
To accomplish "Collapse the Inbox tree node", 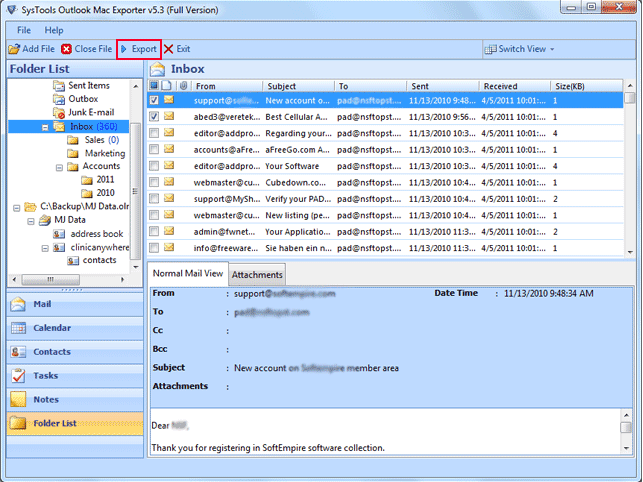I will 46,128.
